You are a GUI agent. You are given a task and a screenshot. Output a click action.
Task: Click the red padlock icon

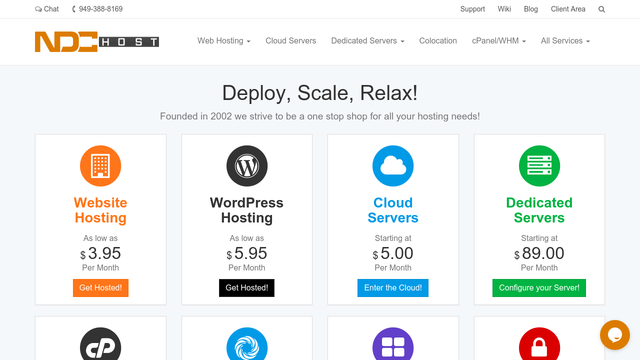tap(539, 344)
